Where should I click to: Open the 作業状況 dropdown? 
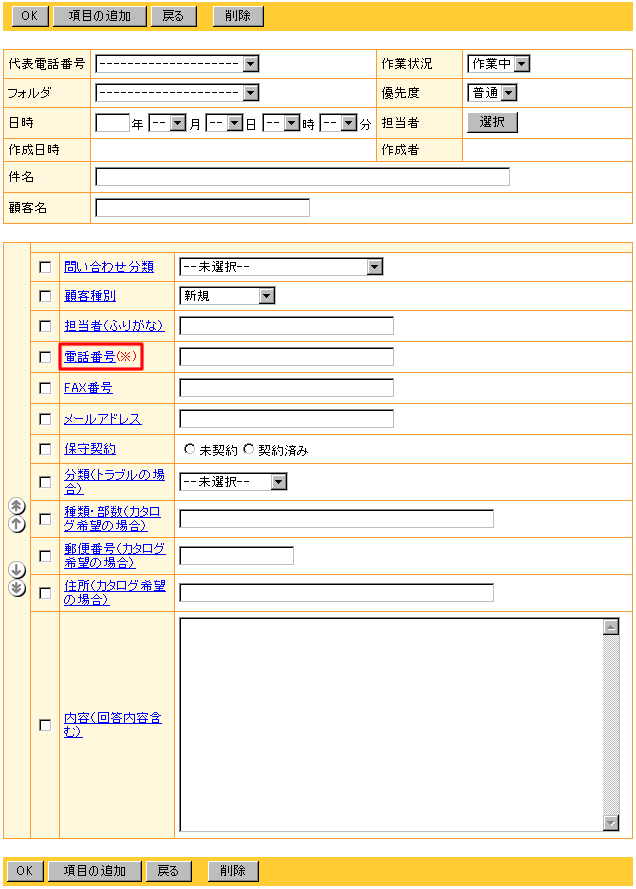click(498, 64)
